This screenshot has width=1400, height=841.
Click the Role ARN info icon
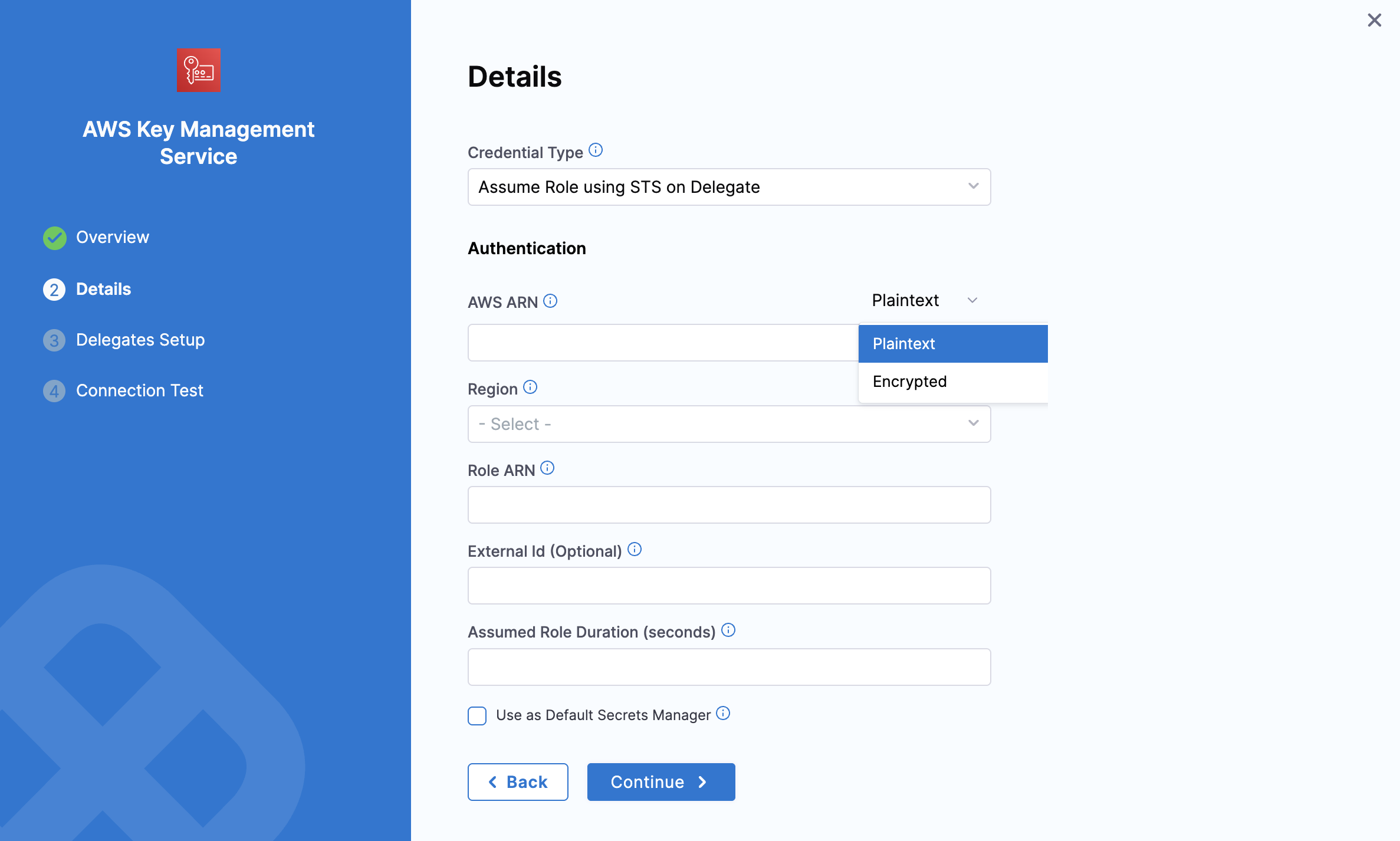[547, 468]
